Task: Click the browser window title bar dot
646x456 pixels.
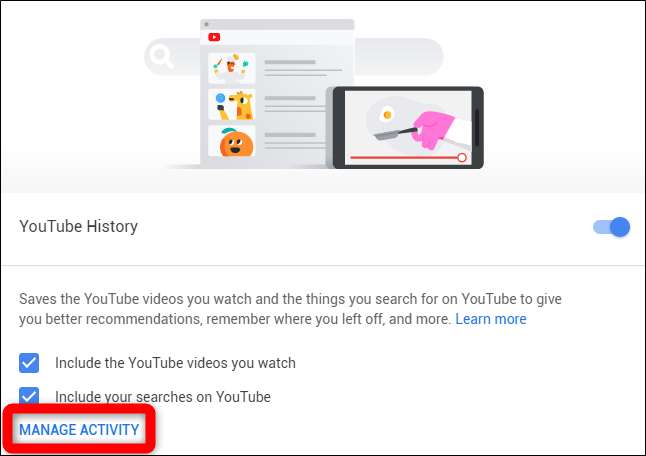Action: click(206, 24)
